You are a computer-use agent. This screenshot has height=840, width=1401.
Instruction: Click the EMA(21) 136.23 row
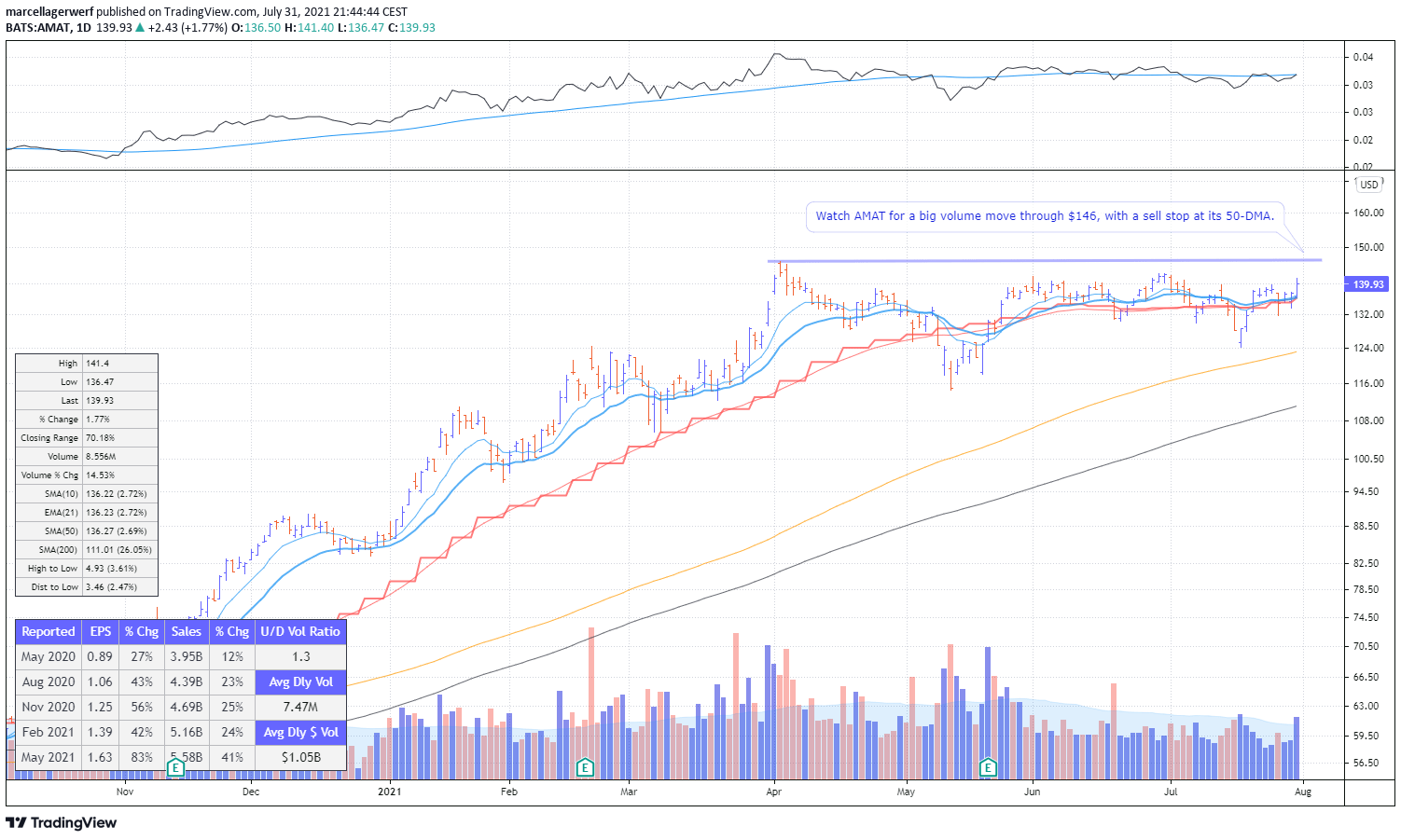tap(87, 513)
